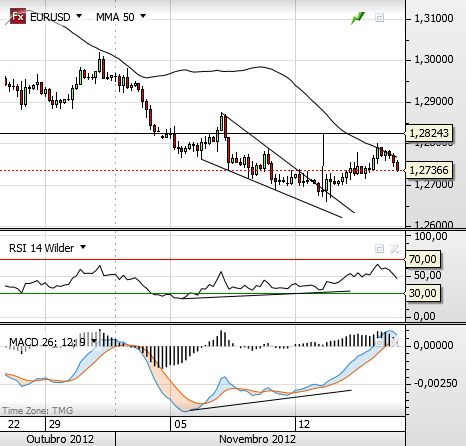Viewport: 466px width, 446px height.
Task: Click the 29 date marker on time axis
Action: pos(55,424)
